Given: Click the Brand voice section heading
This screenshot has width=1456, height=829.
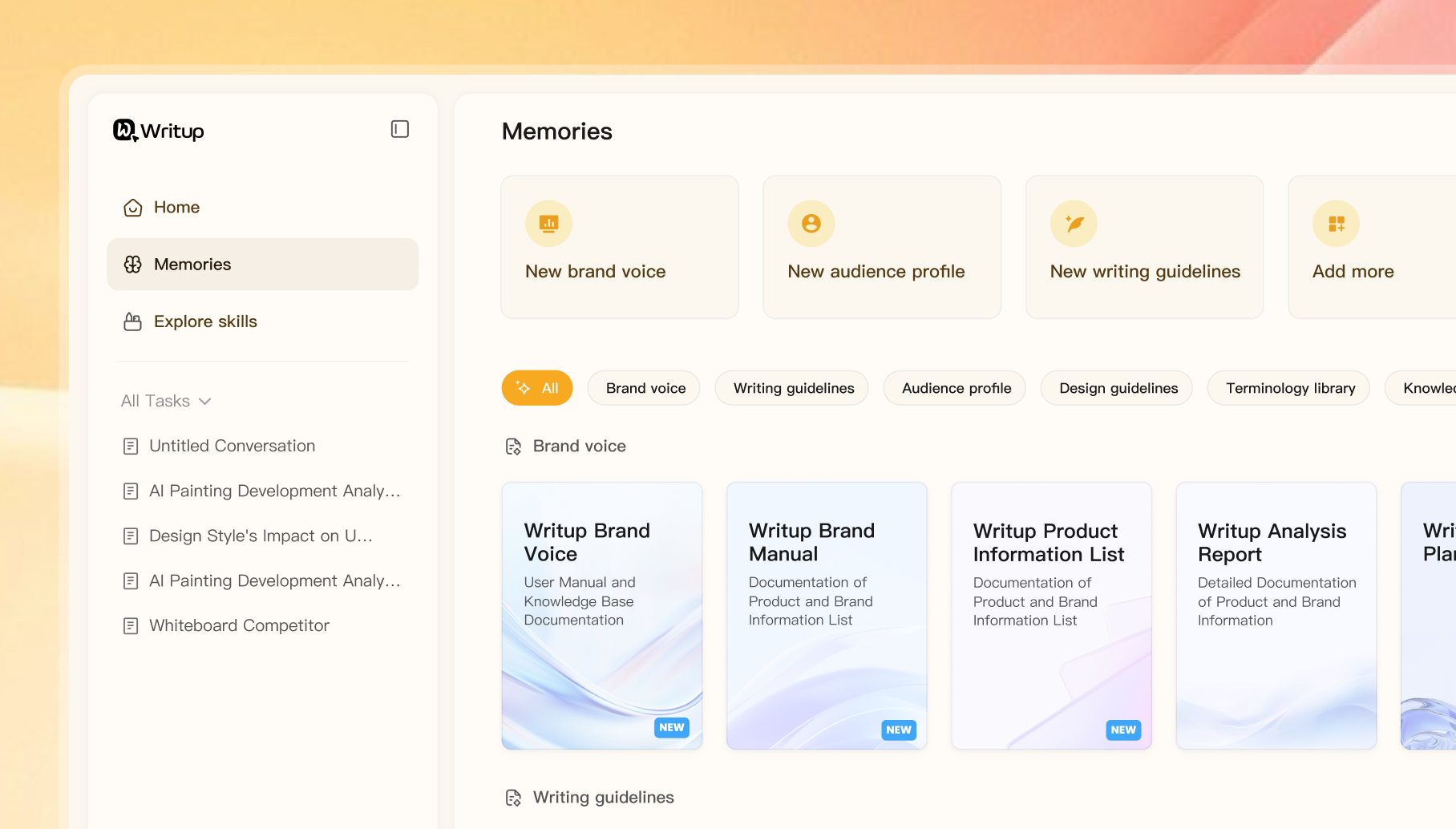Looking at the screenshot, I should (580, 447).
